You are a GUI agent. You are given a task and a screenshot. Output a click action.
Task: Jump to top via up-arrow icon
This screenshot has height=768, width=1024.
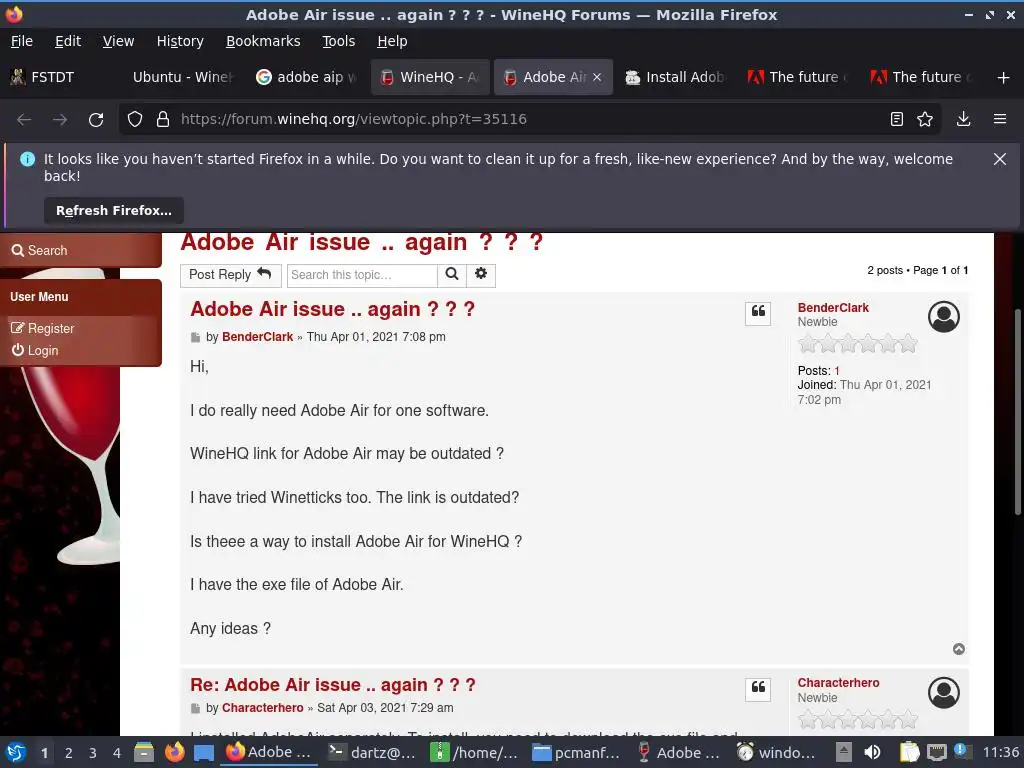(x=959, y=648)
